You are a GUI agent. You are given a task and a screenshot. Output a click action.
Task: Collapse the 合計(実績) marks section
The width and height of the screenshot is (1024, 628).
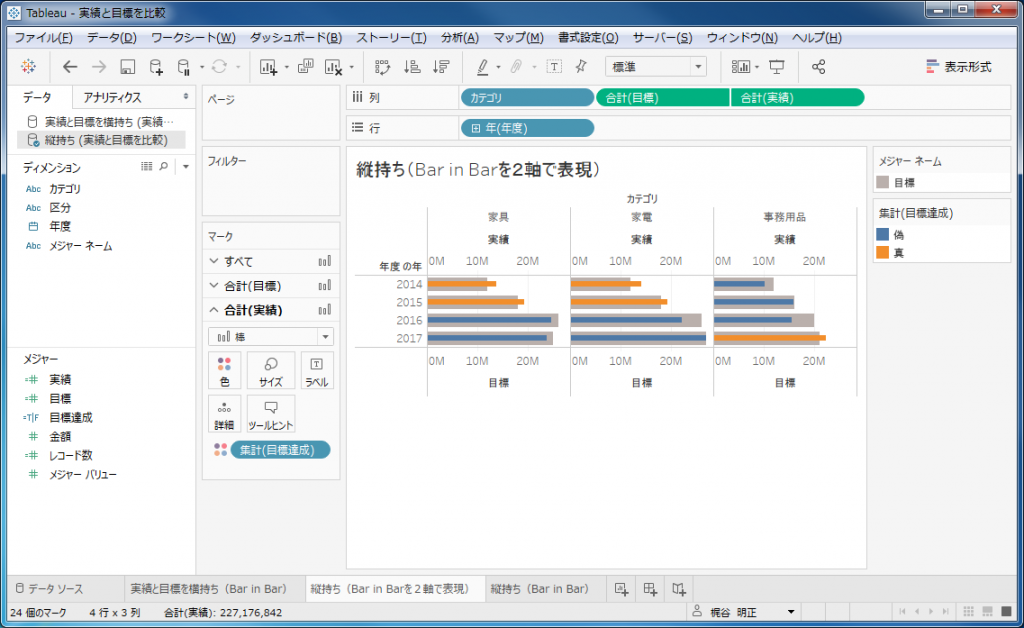tap(213, 310)
